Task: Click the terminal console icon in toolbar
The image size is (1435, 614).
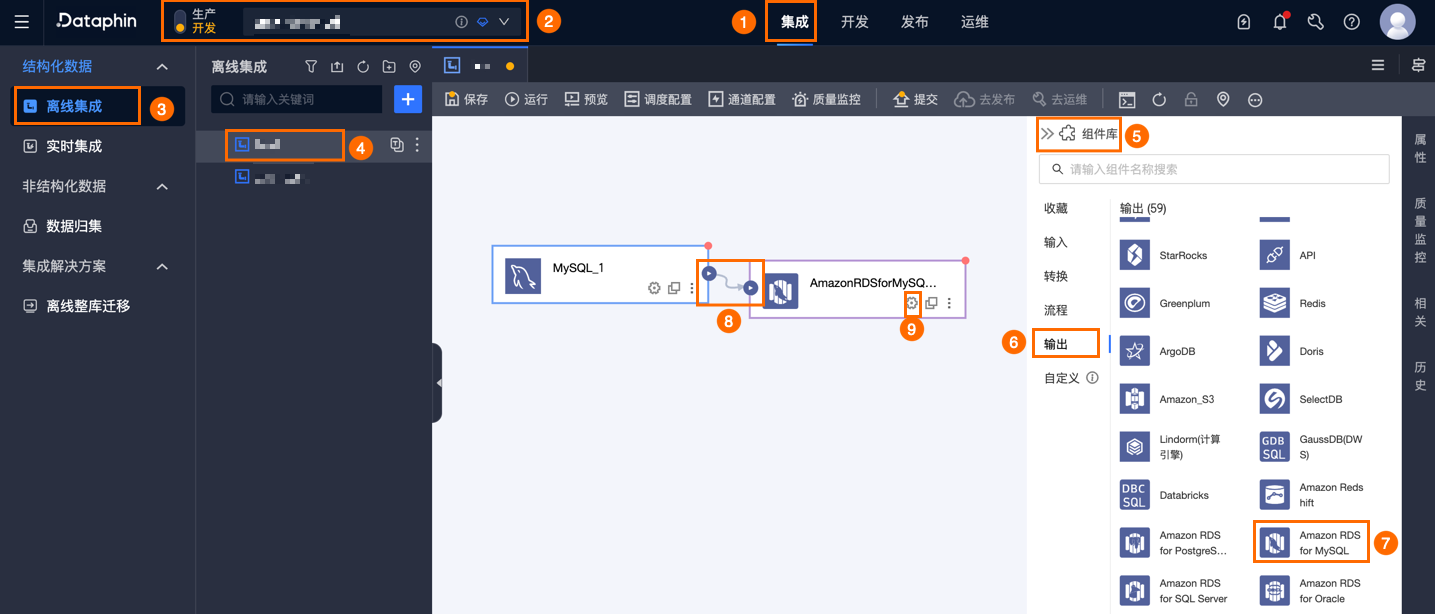Action: click(1127, 99)
